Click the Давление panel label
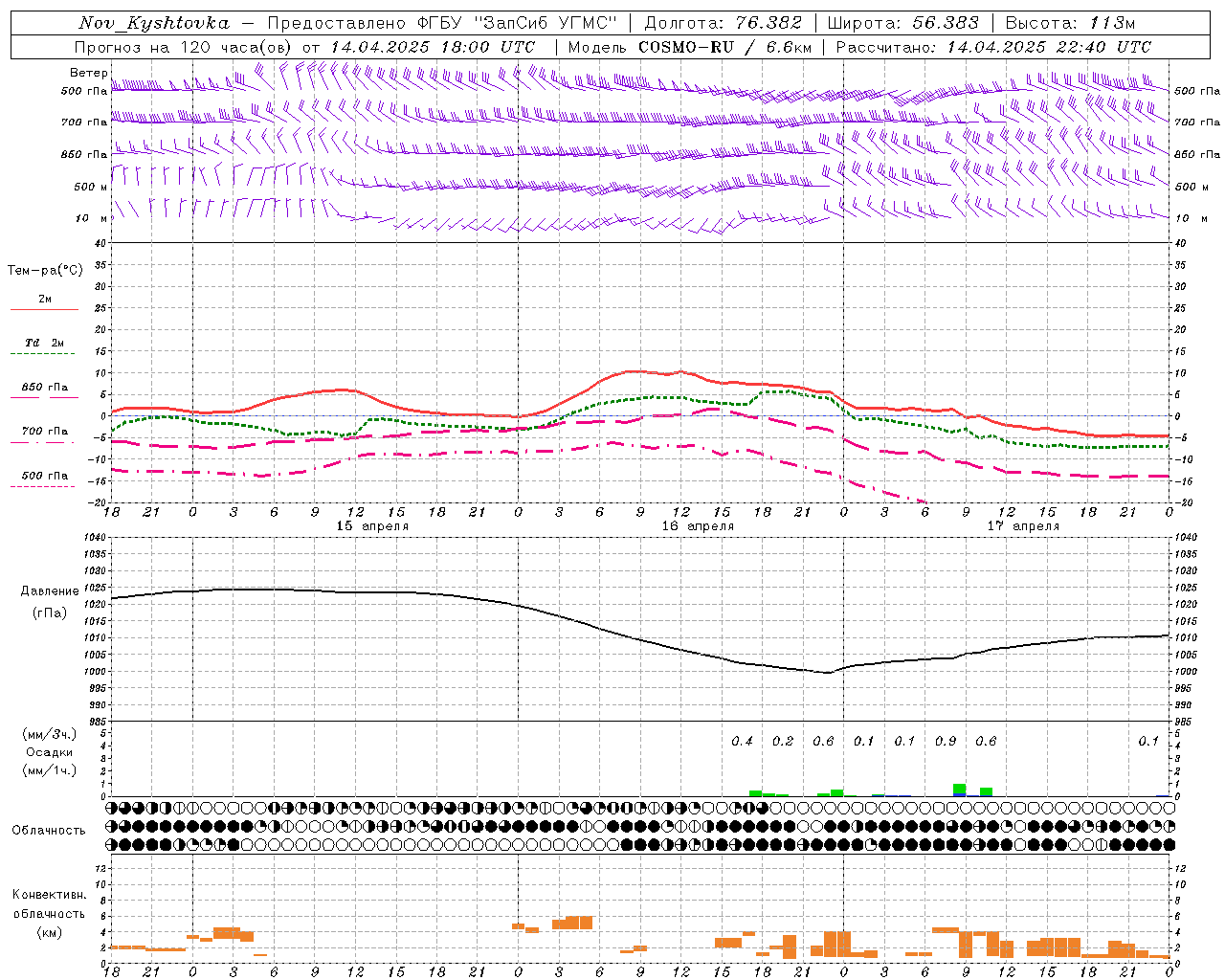This screenshot has height=980, width=1225. (48, 591)
